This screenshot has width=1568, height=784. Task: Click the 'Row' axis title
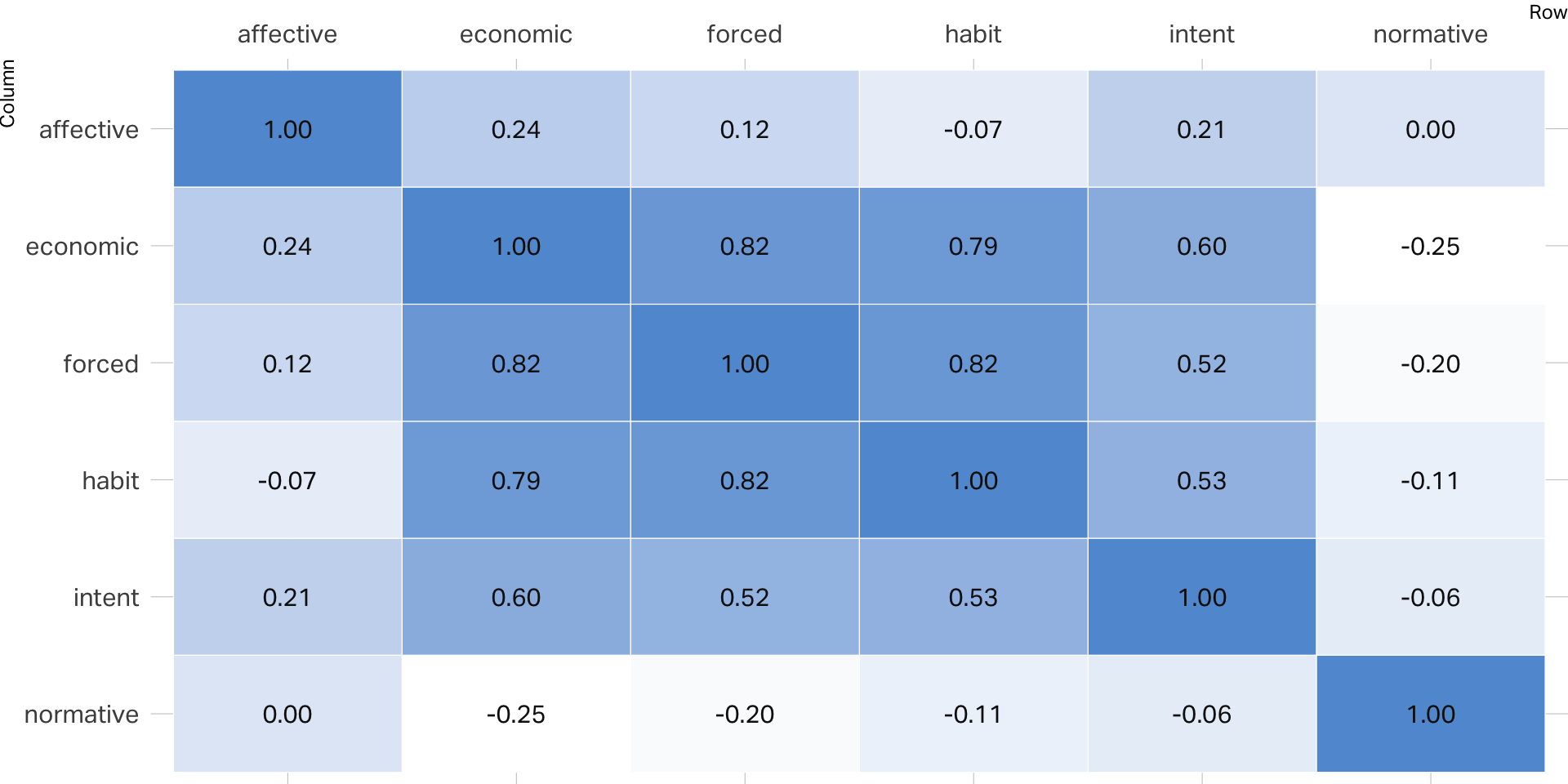click(x=1547, y=12)
